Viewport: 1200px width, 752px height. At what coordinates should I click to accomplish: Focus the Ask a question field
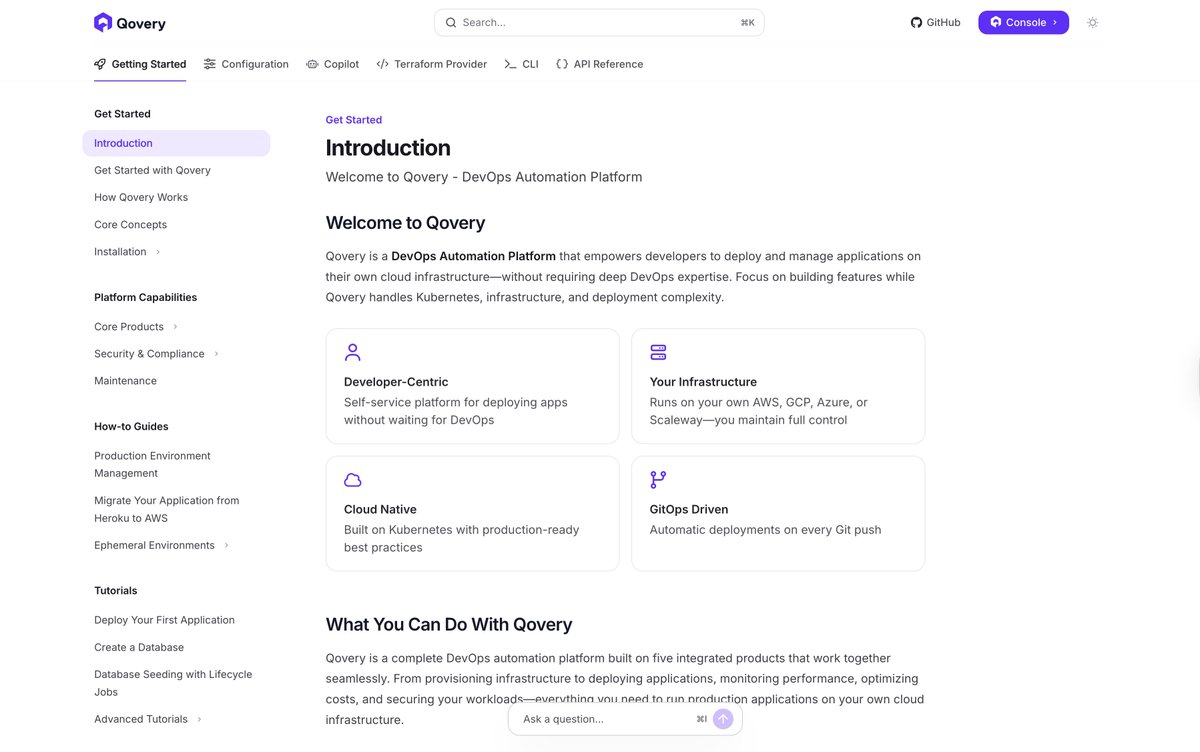[x=625, y=719]
